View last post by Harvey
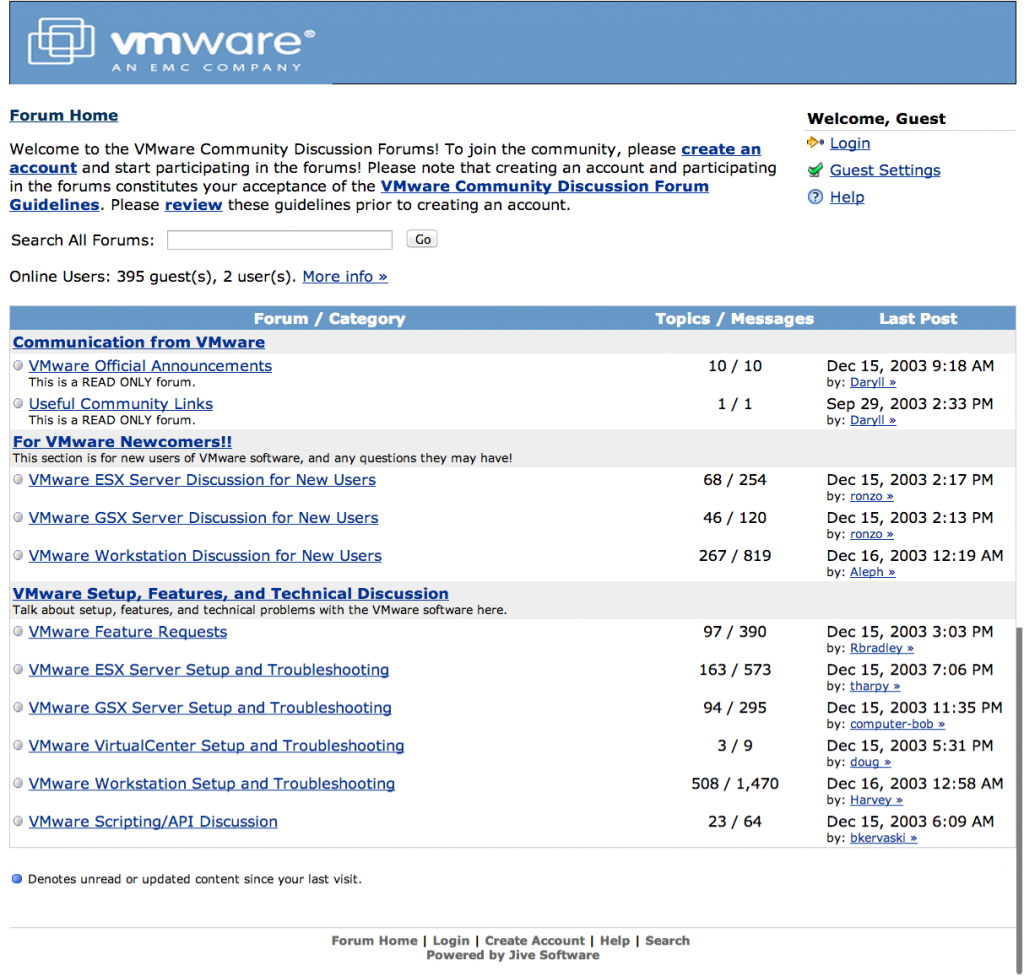This screenshot has height=976, width=1024. coord(876,800)
